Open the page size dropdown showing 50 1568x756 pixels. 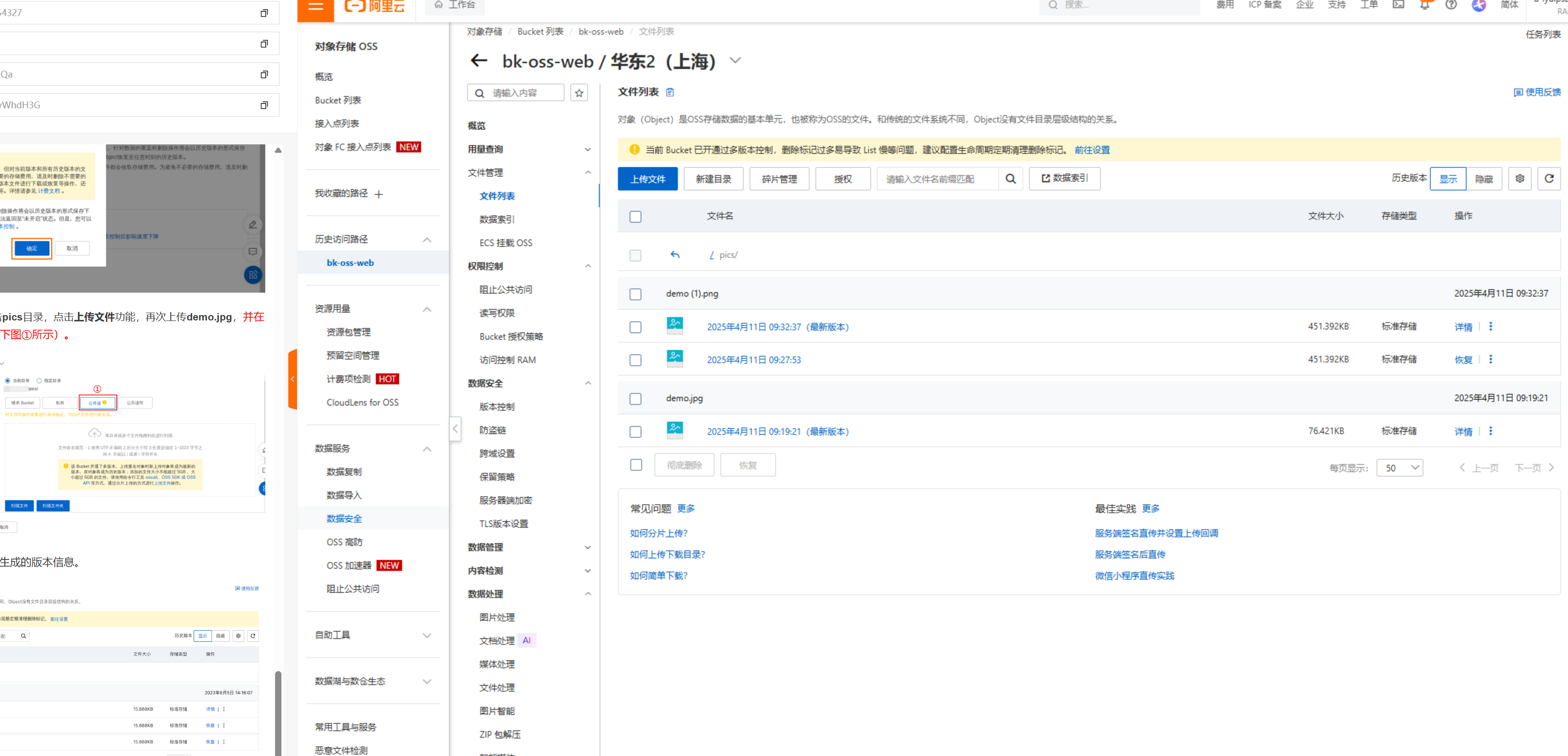pos(1399,468)
